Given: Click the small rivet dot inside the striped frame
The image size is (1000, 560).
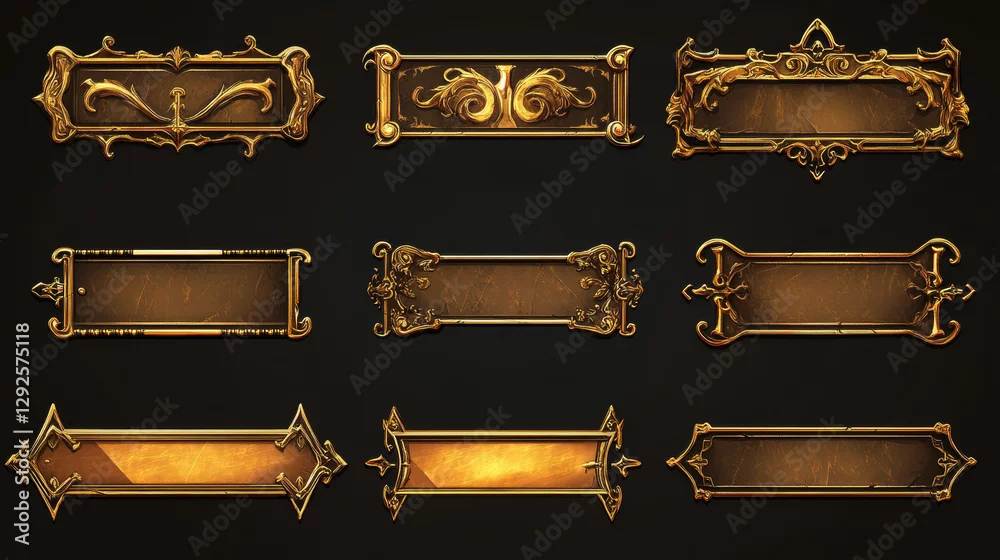Looking at the screenshot, I should pyautogui.click(x=81, y=291).
